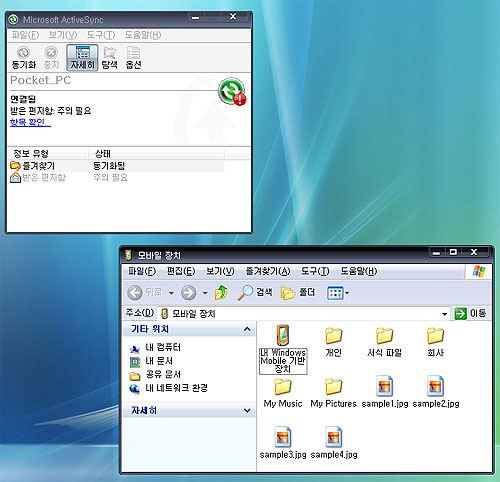This screenshot has width=500, height=482.
Task: Click the 정보 유형 column header
Action: coord(48,154)
